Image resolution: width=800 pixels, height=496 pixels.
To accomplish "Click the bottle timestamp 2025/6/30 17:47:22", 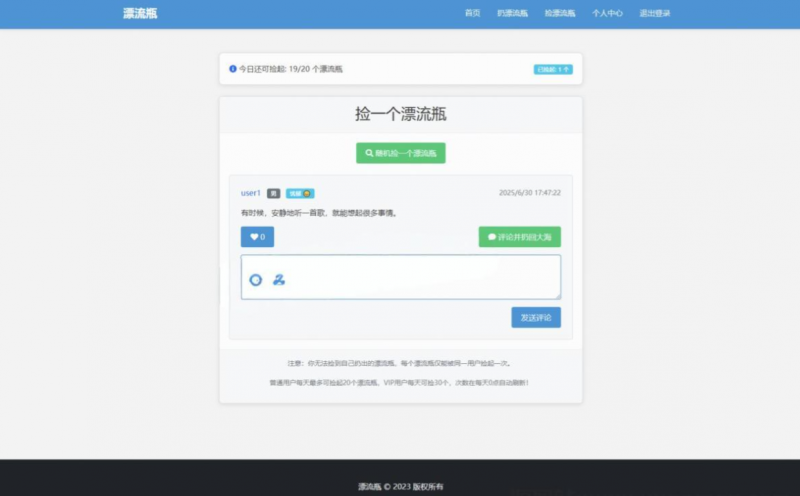I will coord(529,193).
